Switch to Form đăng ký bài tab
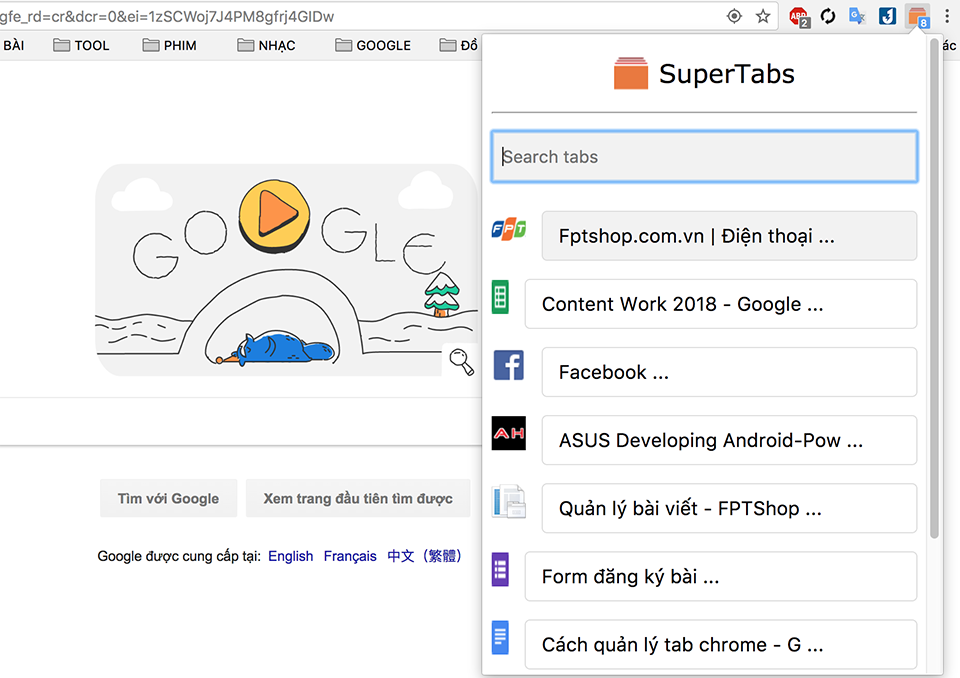Image resolution: width=960 pixels, height=678 pixels. point(721,576)
